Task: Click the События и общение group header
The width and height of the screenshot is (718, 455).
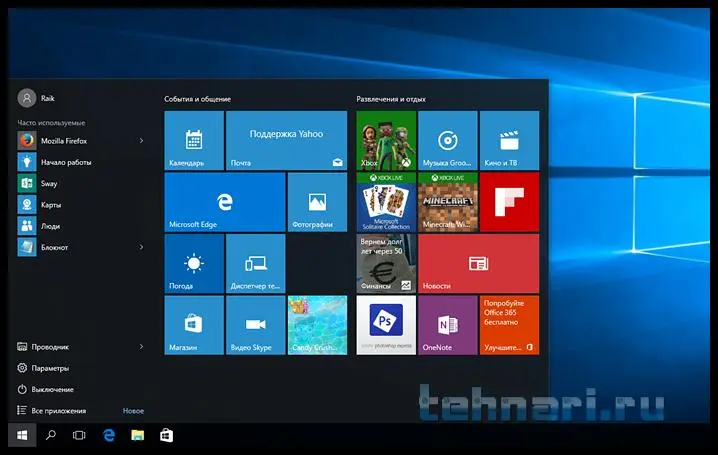Action: (197, 99)
